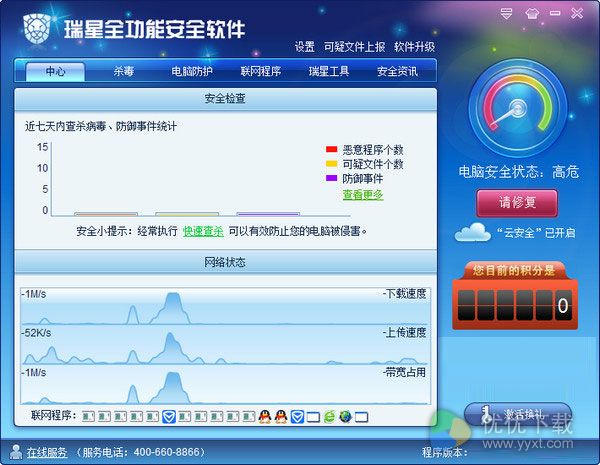Select window icon between shield and green browser

tap(313, 417)
